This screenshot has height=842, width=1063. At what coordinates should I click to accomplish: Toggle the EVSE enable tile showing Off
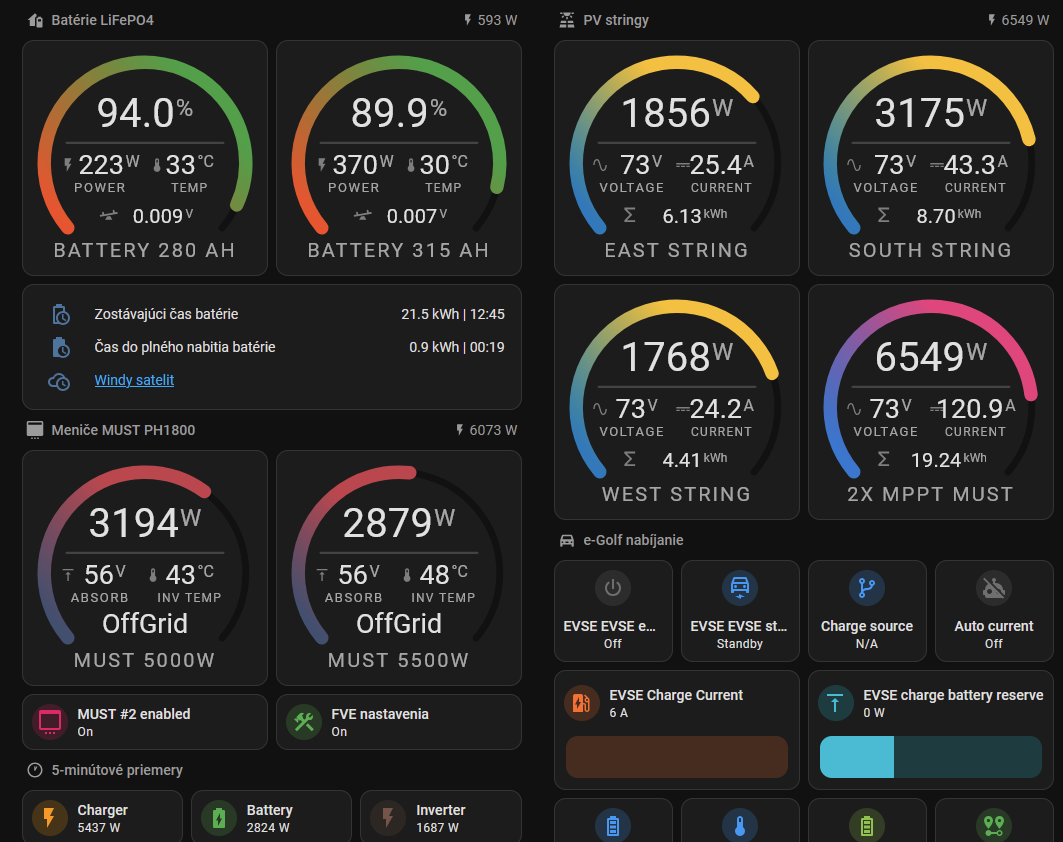tap(613, 611)
